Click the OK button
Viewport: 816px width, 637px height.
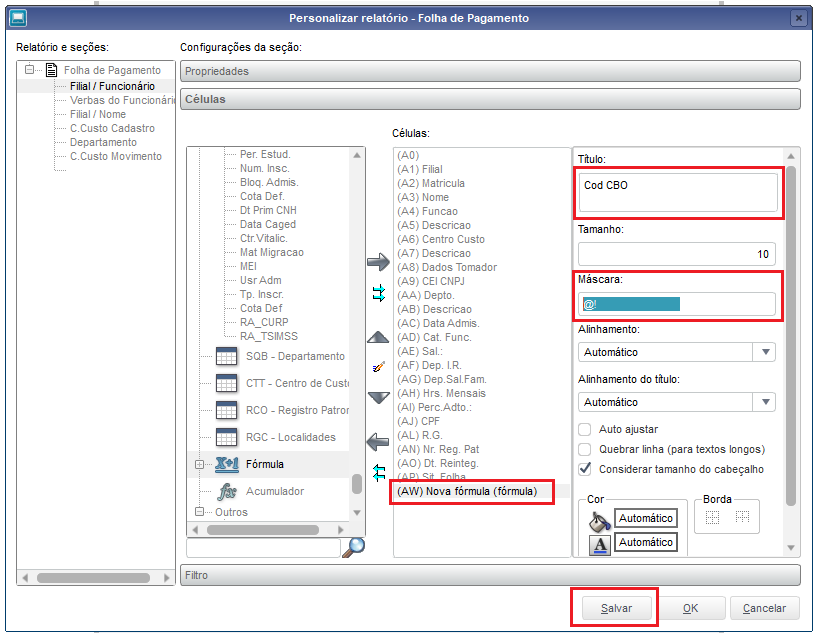point(691,608)
